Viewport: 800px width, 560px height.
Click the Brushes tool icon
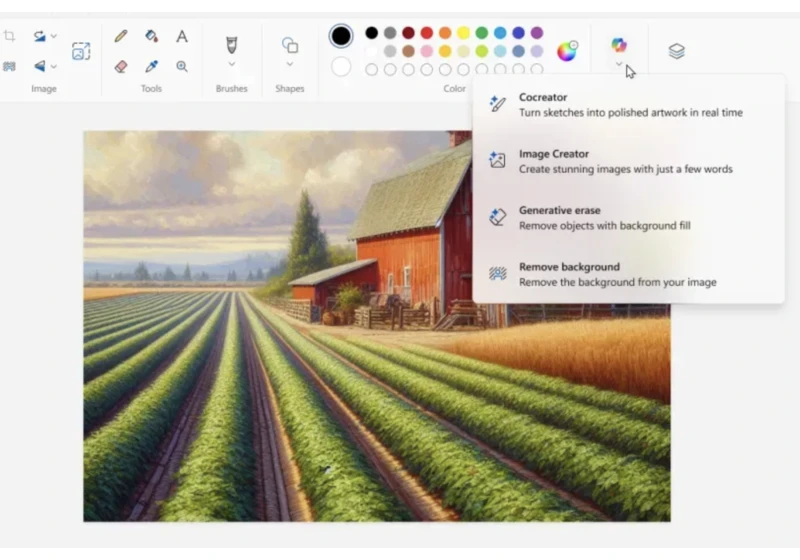tap(232, 45)
